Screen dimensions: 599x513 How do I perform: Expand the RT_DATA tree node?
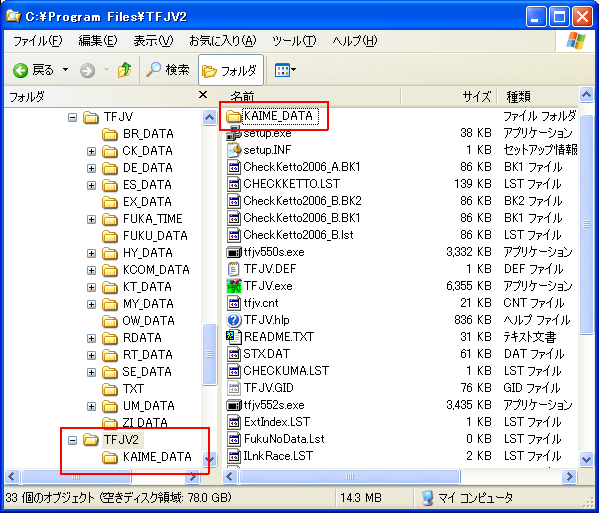91,355
